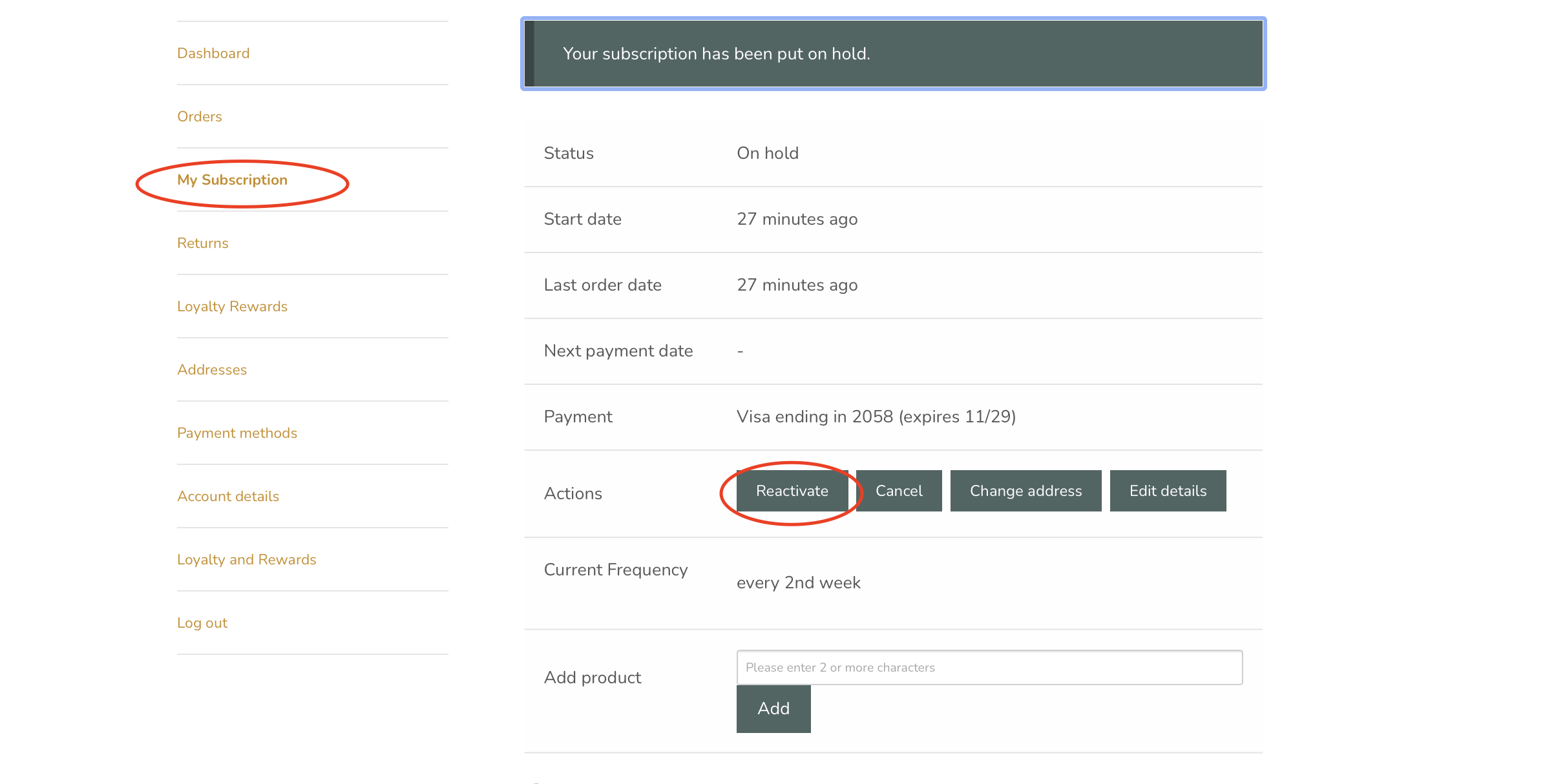View Loyalty Rewards link
Viewport: 1556px width, 784px height.
[232, 307]
